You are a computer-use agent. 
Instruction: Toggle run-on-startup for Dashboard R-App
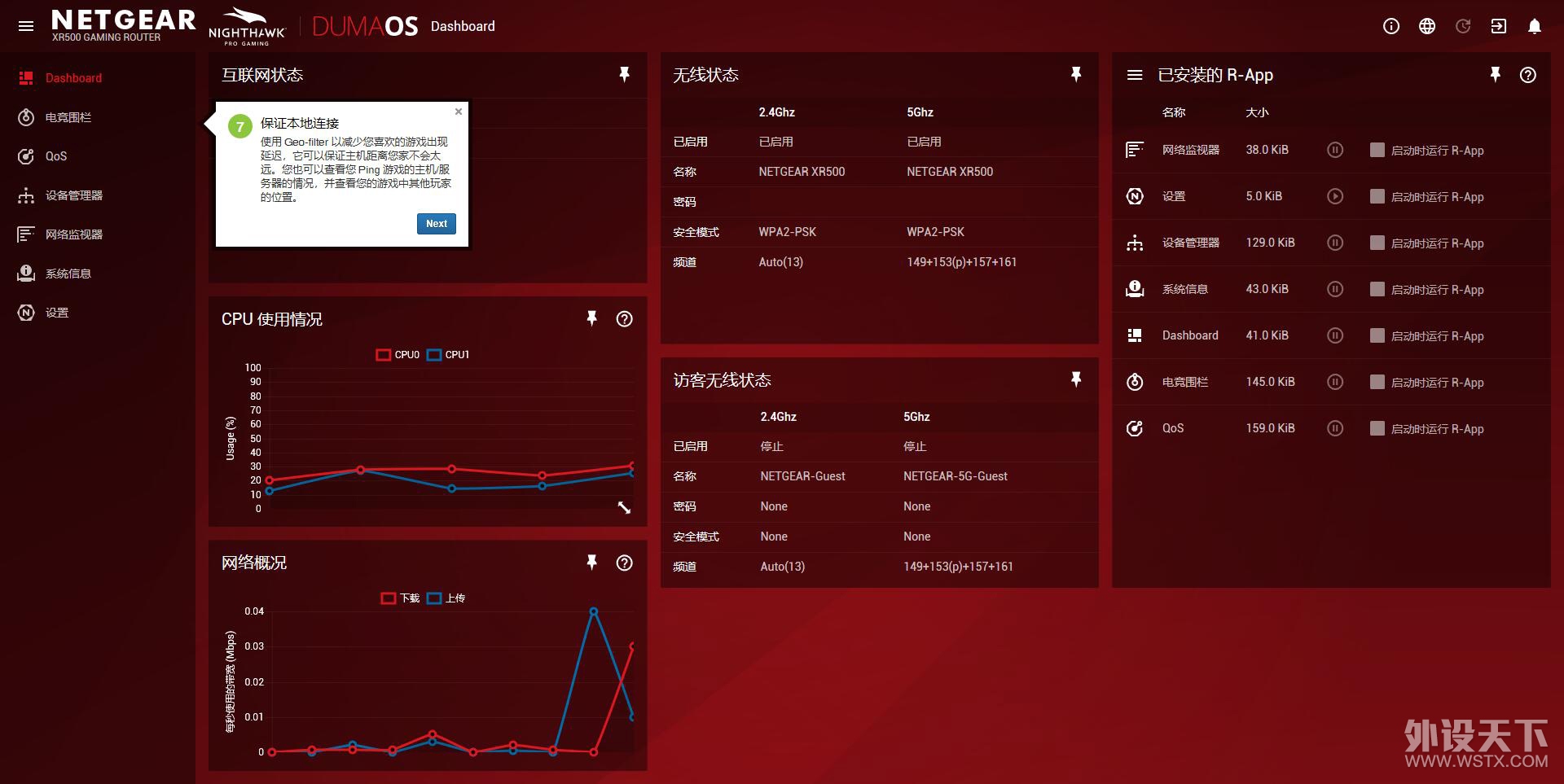click(1377, 335)
